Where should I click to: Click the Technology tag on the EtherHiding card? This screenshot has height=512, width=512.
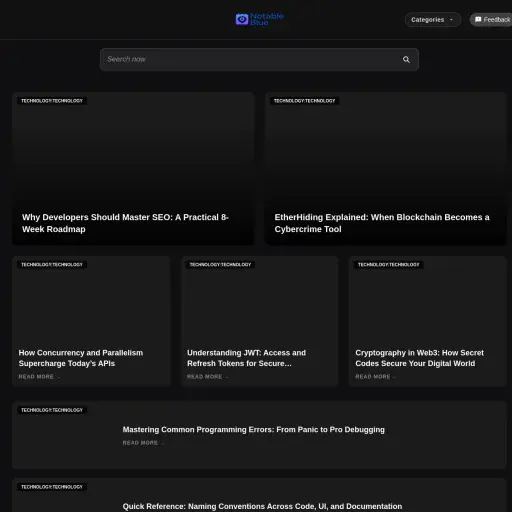[305, 101]
